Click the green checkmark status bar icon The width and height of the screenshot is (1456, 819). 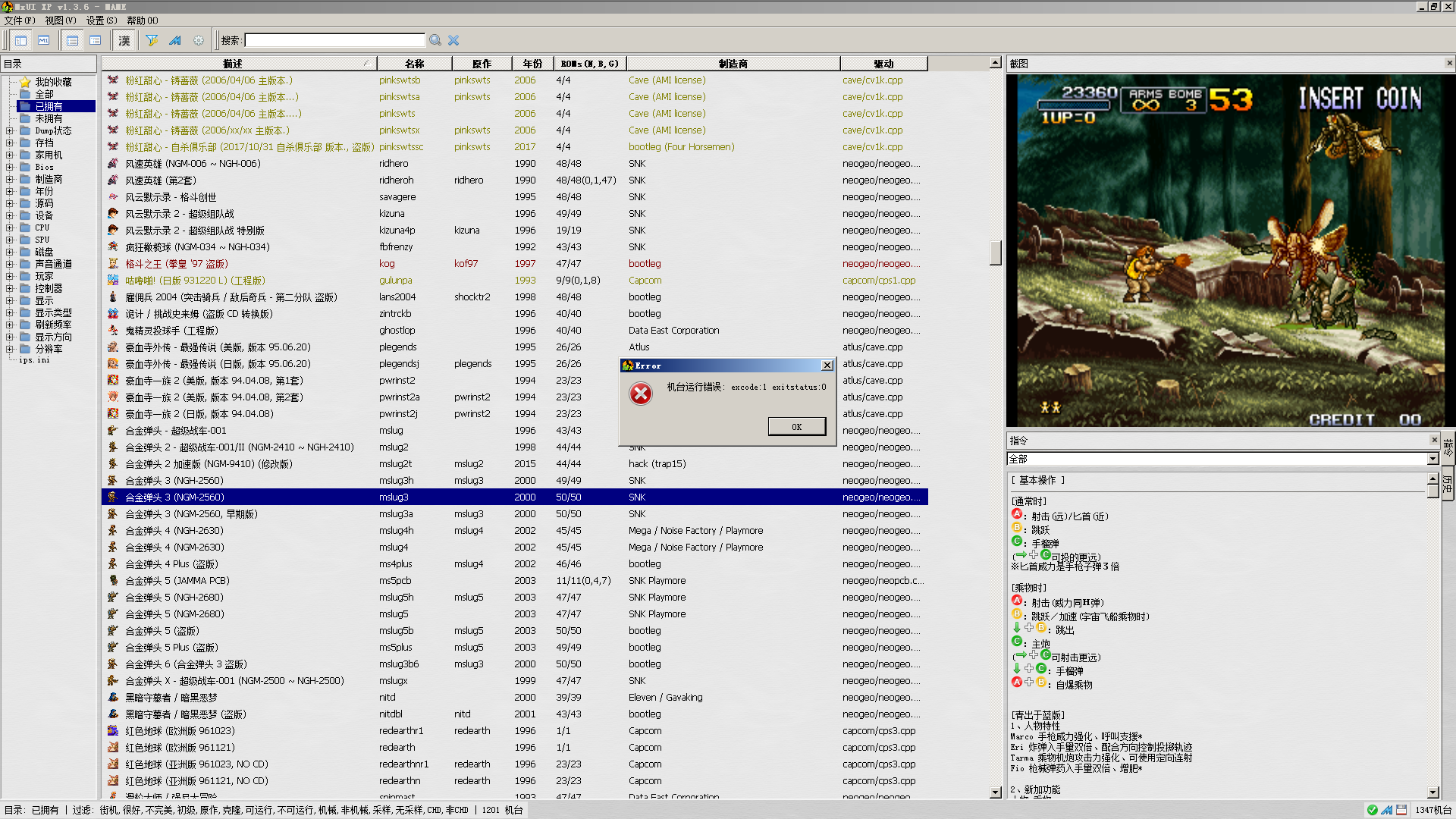1372,810
